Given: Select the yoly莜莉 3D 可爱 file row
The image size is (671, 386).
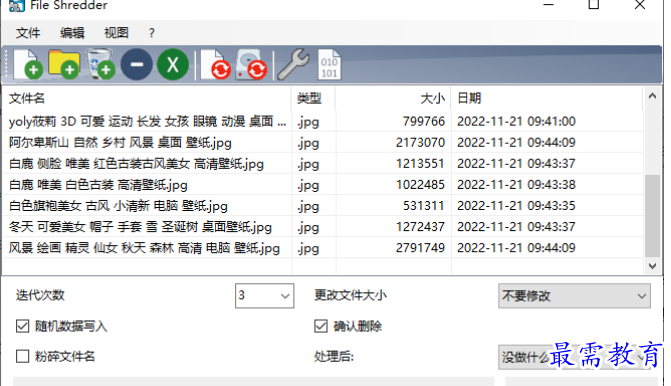Looking at the screenshot, I should 323,122.
